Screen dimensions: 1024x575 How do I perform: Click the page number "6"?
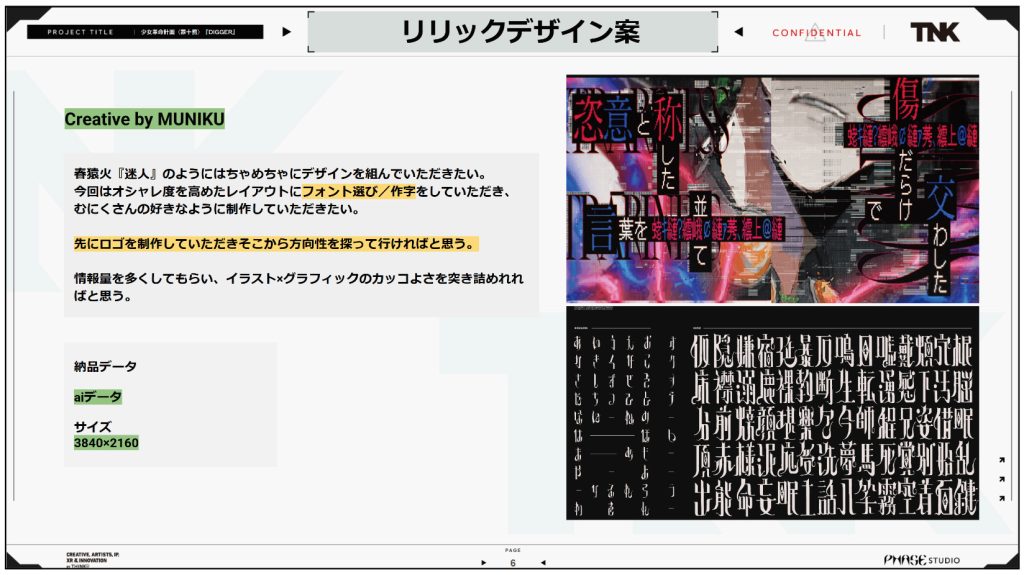[x=513, y=563]
